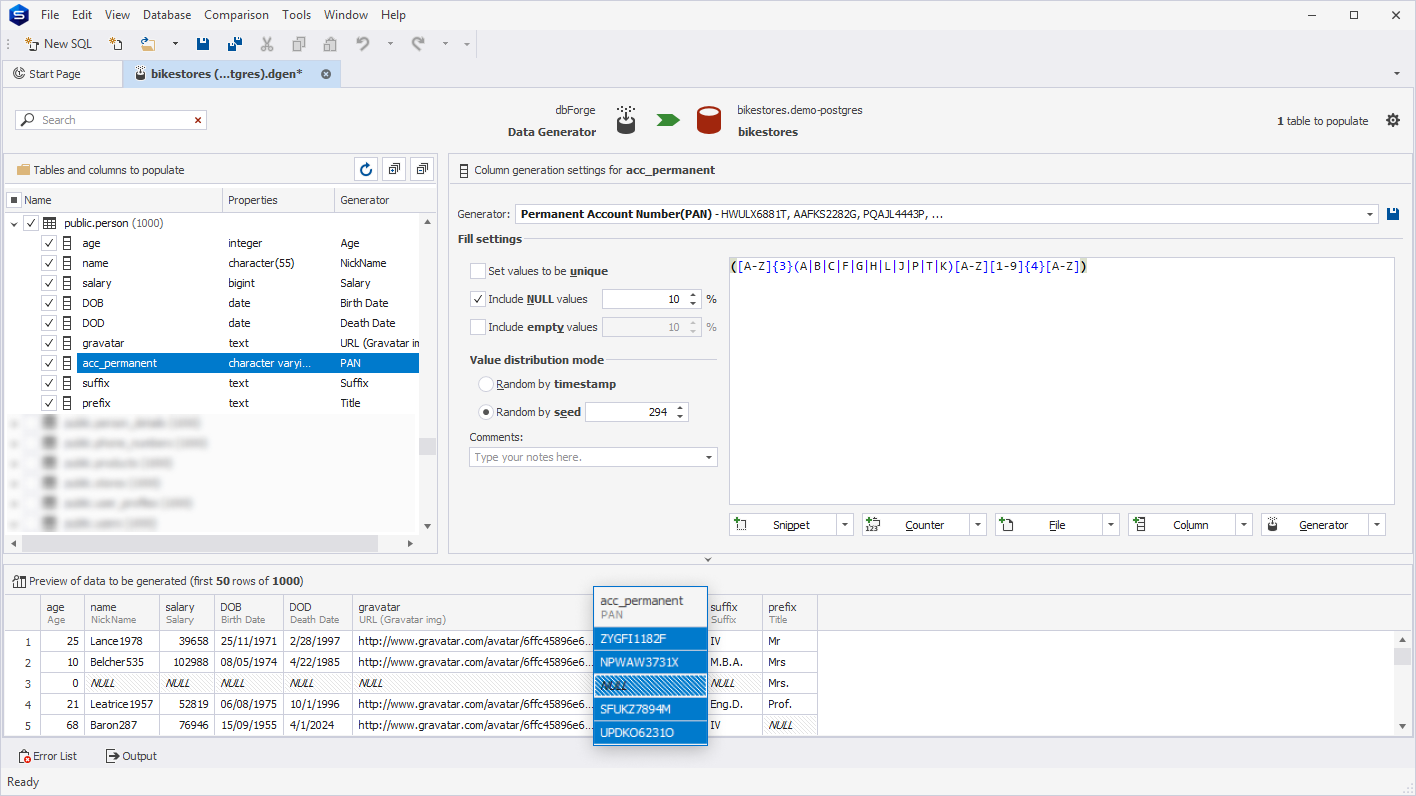Open the Database menu
The height and width of the screenshot is (796, 1416).
pyautogui.click(x=167, y=15)
